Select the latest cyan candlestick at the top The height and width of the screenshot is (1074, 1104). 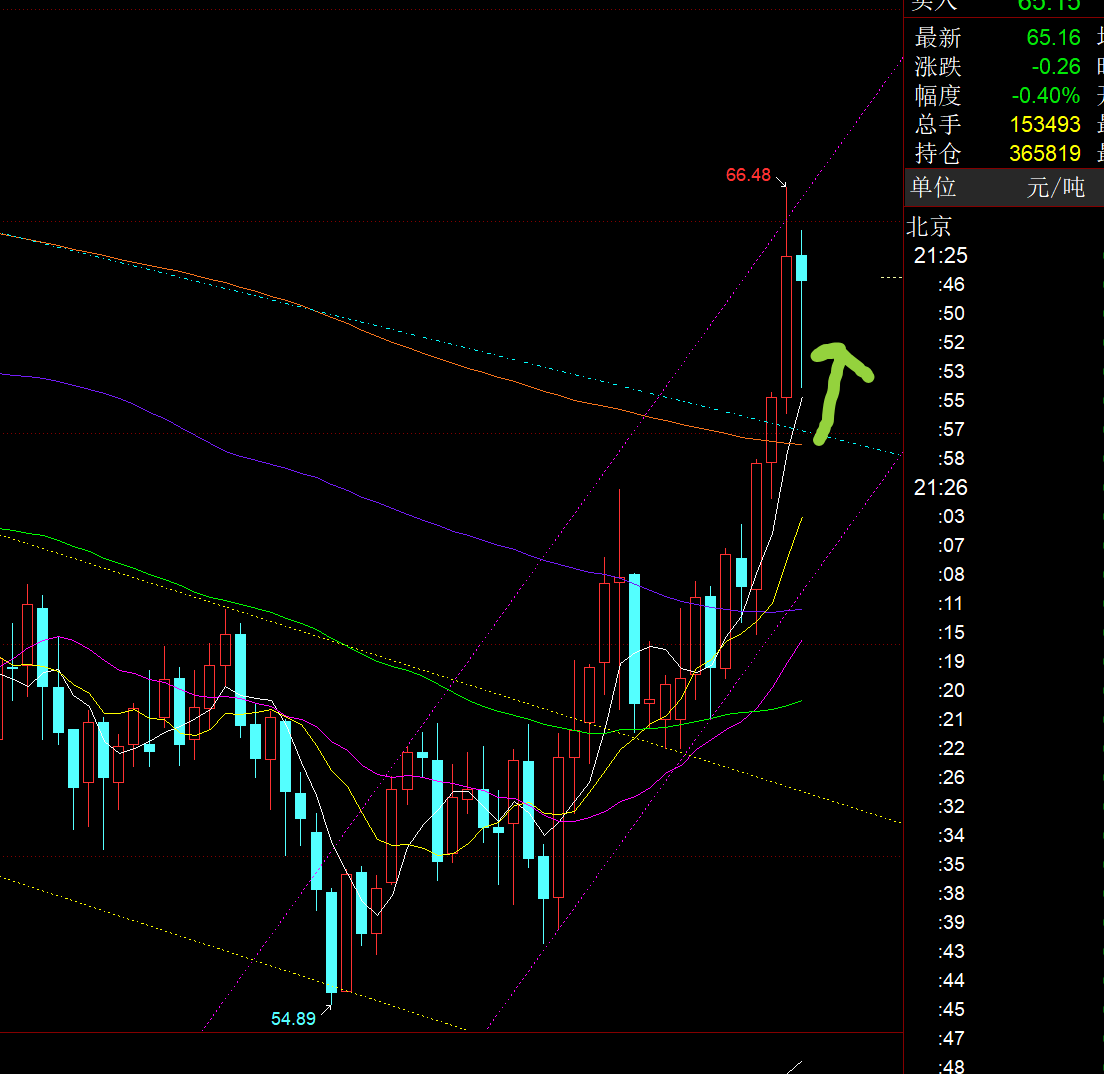[801, 268]
